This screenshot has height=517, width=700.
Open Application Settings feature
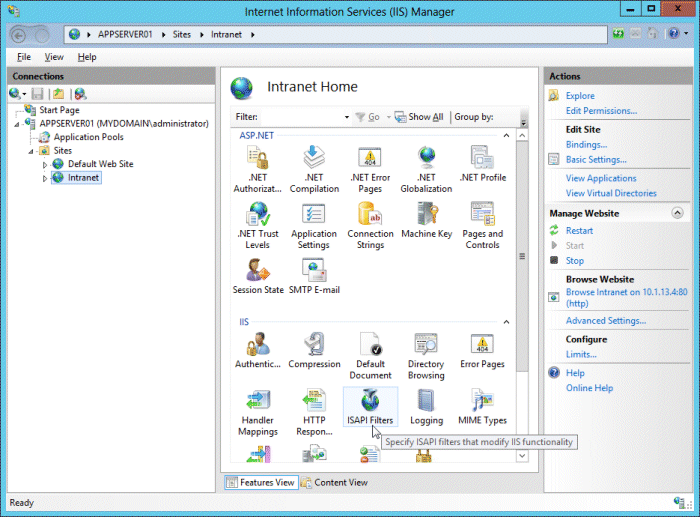click(314, 225)
